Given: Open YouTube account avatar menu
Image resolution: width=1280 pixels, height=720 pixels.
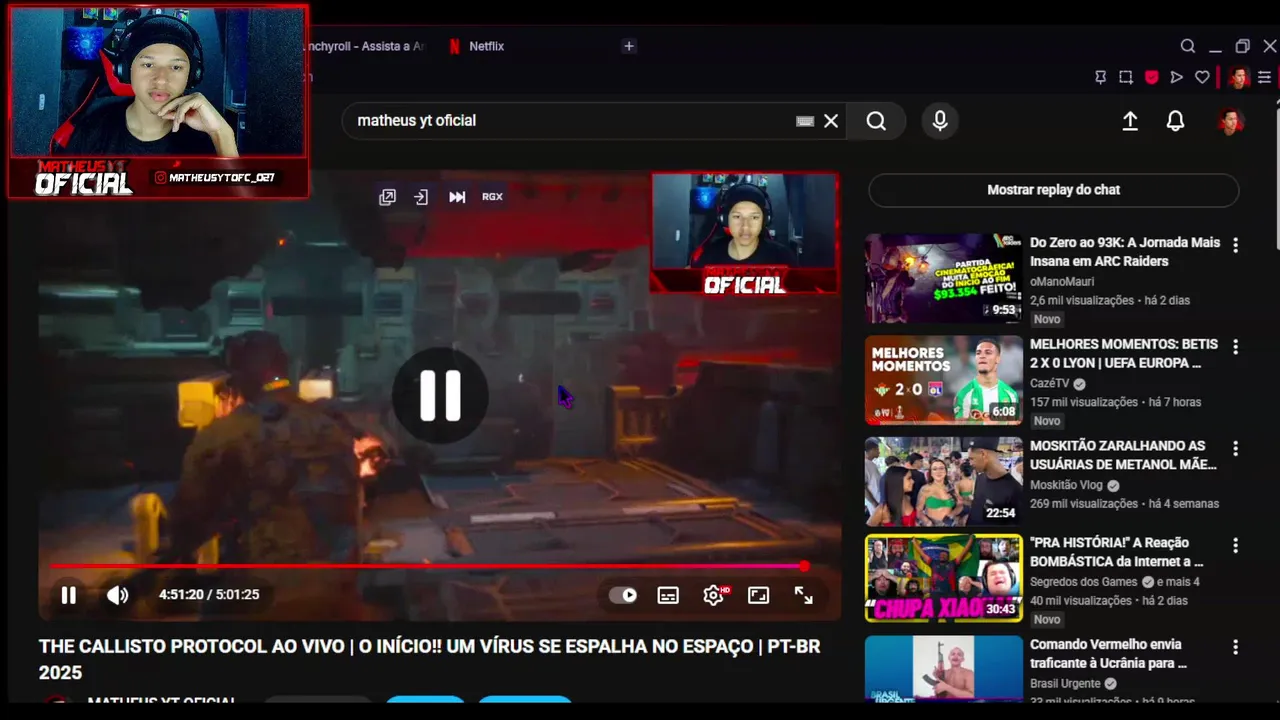Looking at the screenshot, I should [x=1230, y=121].
